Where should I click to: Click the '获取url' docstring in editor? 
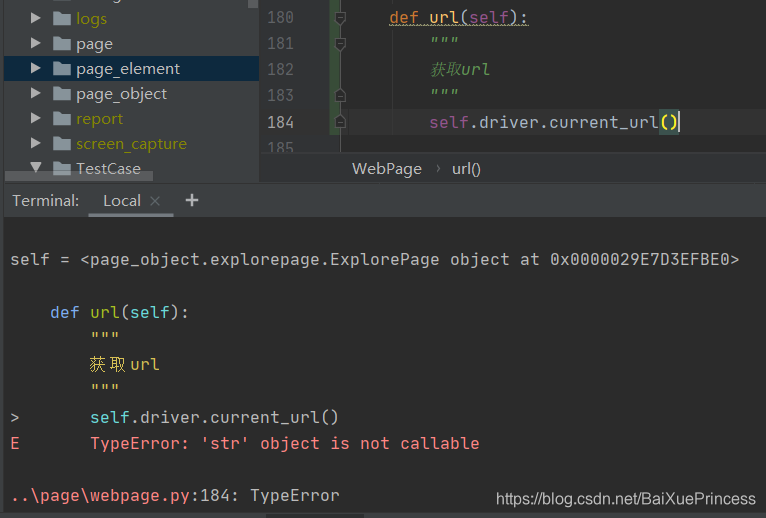point(459,69)
